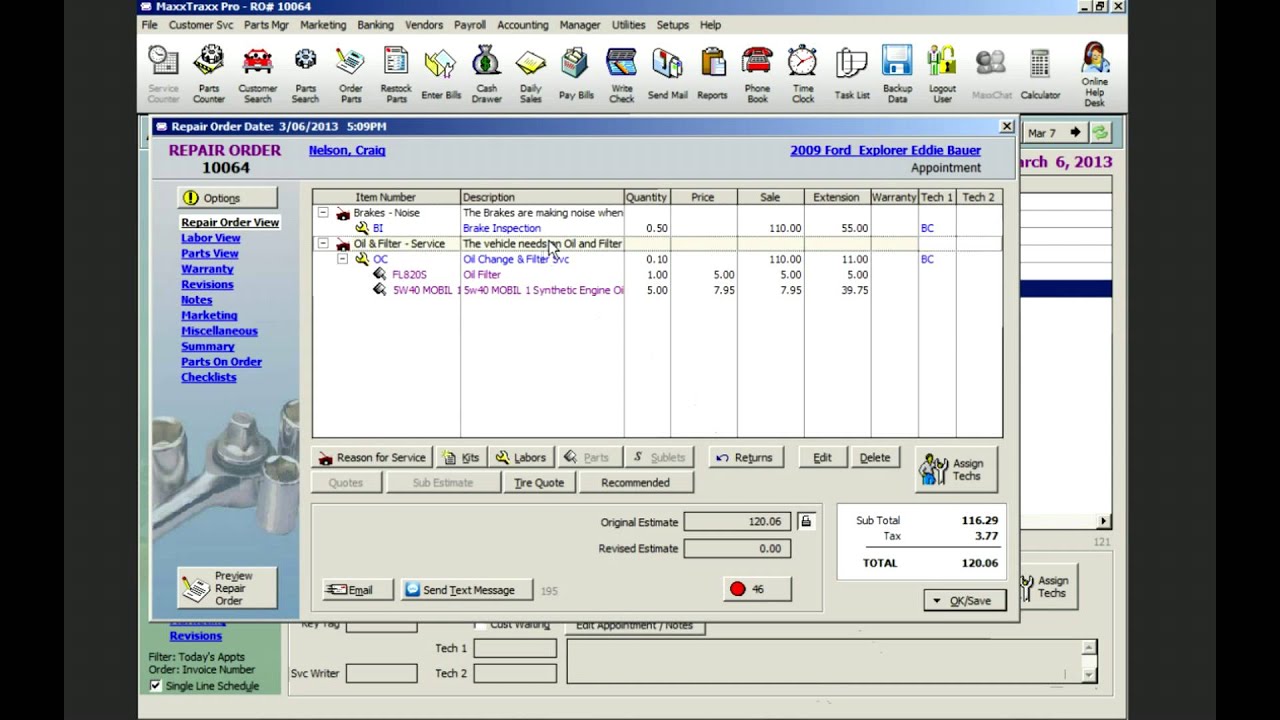The image size is (1280, 720).
Task: Open the Parts Search tool
Action: (x=305, y=74)
